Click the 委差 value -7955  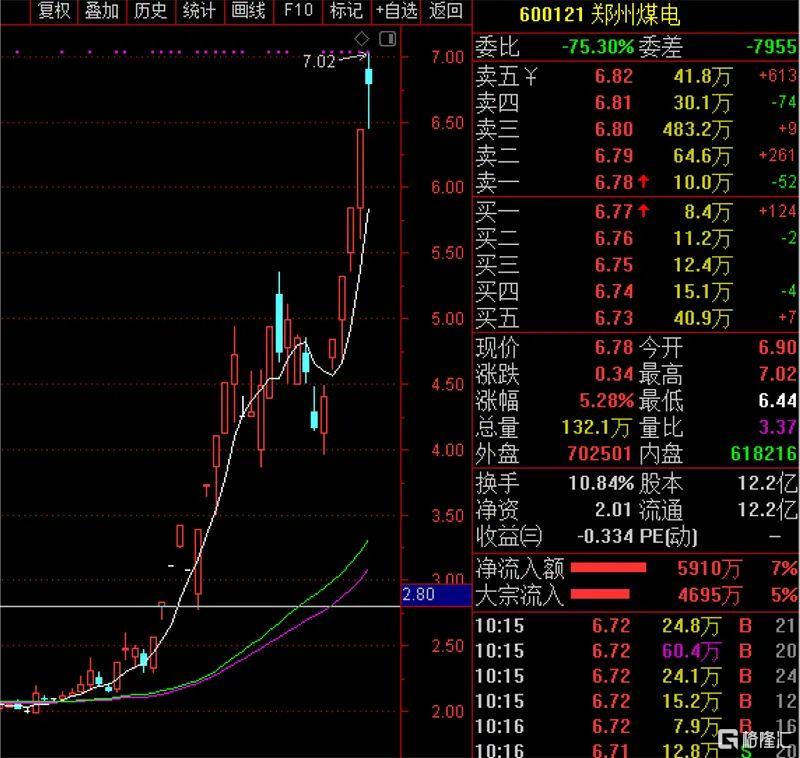click(x=771, y=47)
